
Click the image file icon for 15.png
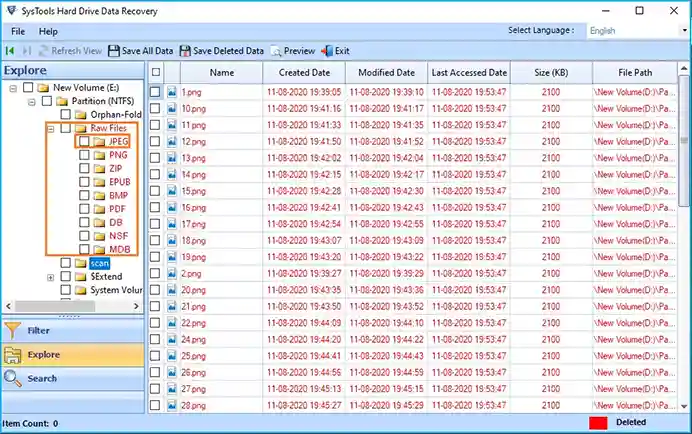click(x=172, y=191)
